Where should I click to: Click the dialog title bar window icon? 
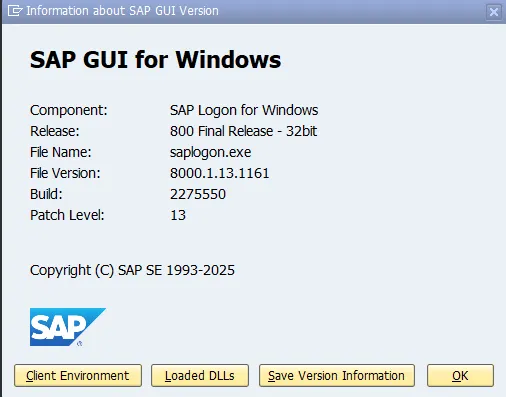[15, 11]
